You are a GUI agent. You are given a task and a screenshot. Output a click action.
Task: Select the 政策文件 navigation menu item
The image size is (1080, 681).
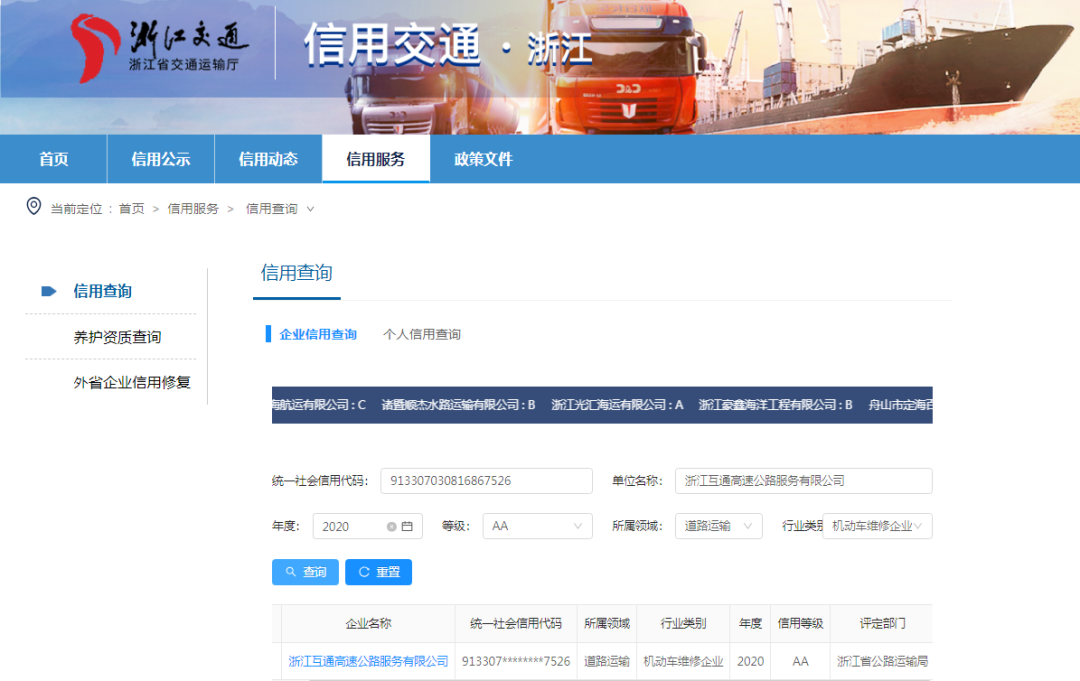[x=481, y=158]
